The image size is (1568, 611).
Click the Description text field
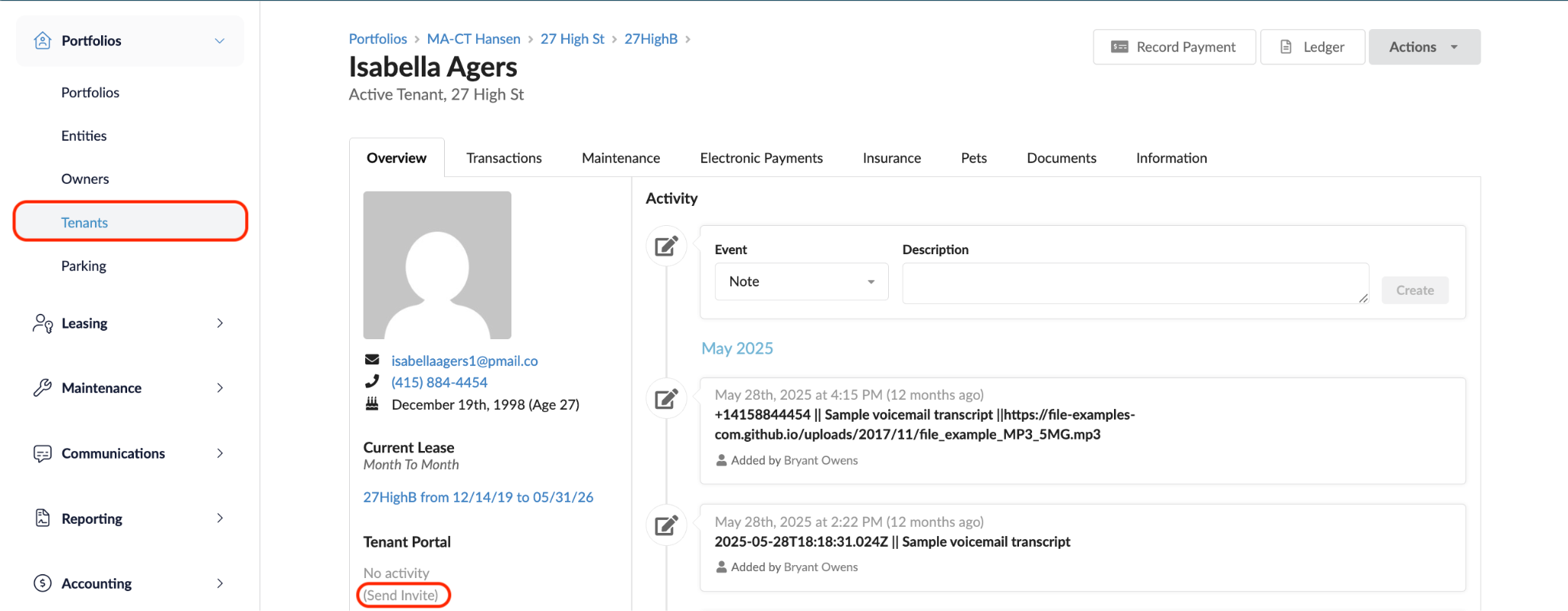(x=1135, y=283)
